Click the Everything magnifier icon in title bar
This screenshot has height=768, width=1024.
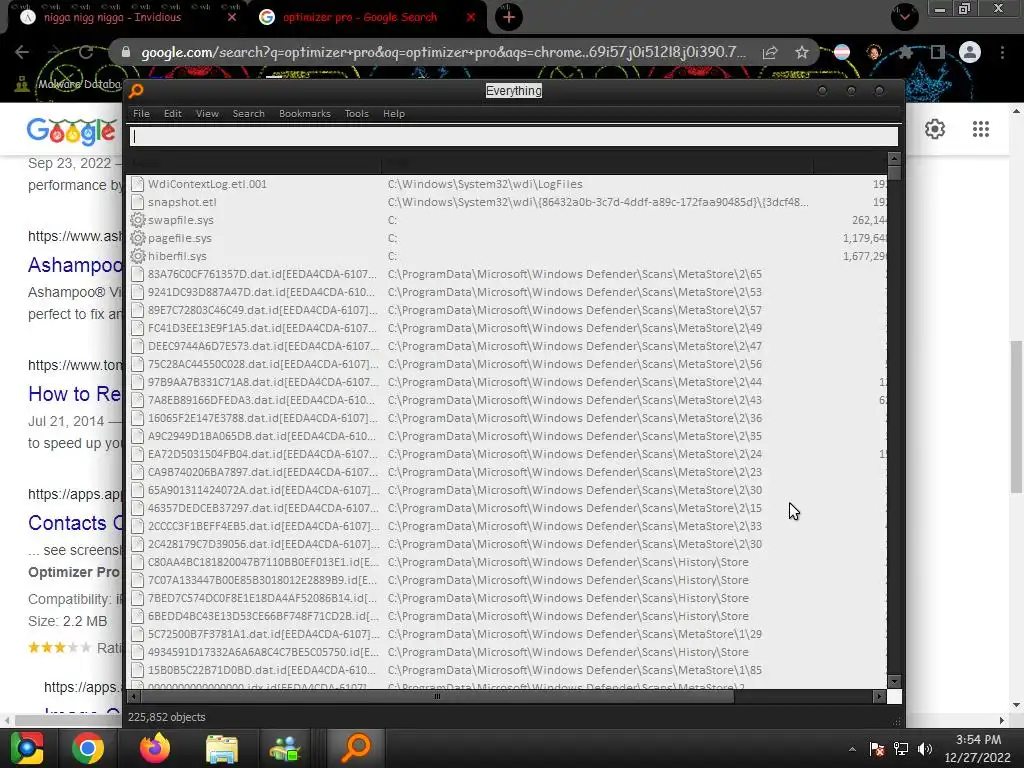(136, 91)
